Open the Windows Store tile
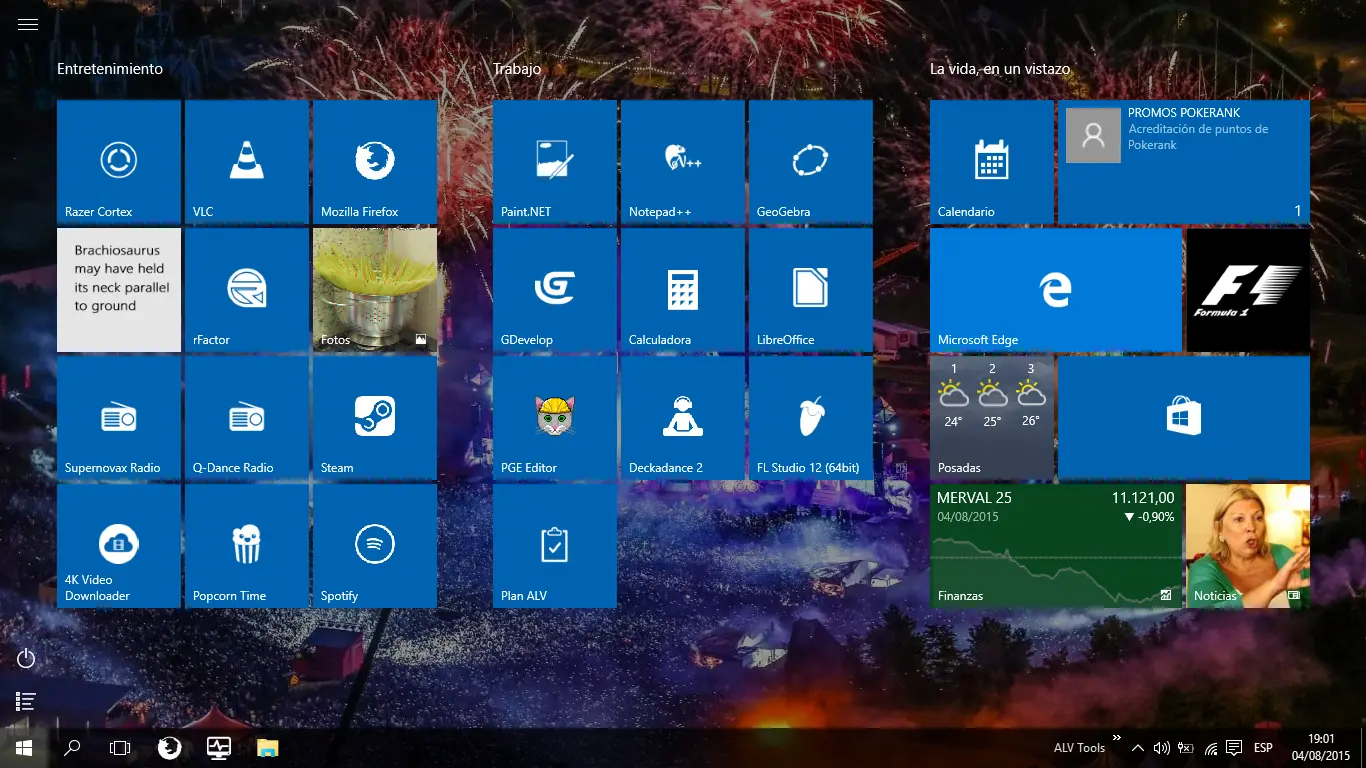 pos(1183,417)
